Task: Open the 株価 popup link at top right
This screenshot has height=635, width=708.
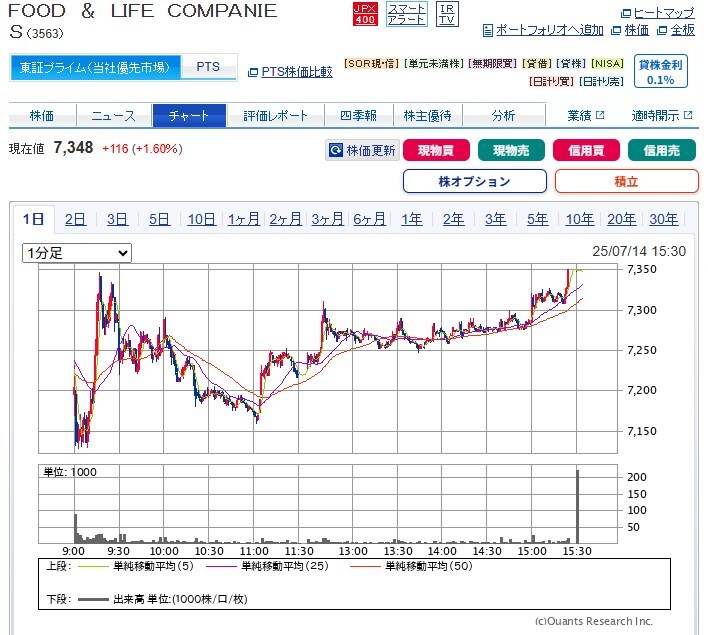Action: 630,30
